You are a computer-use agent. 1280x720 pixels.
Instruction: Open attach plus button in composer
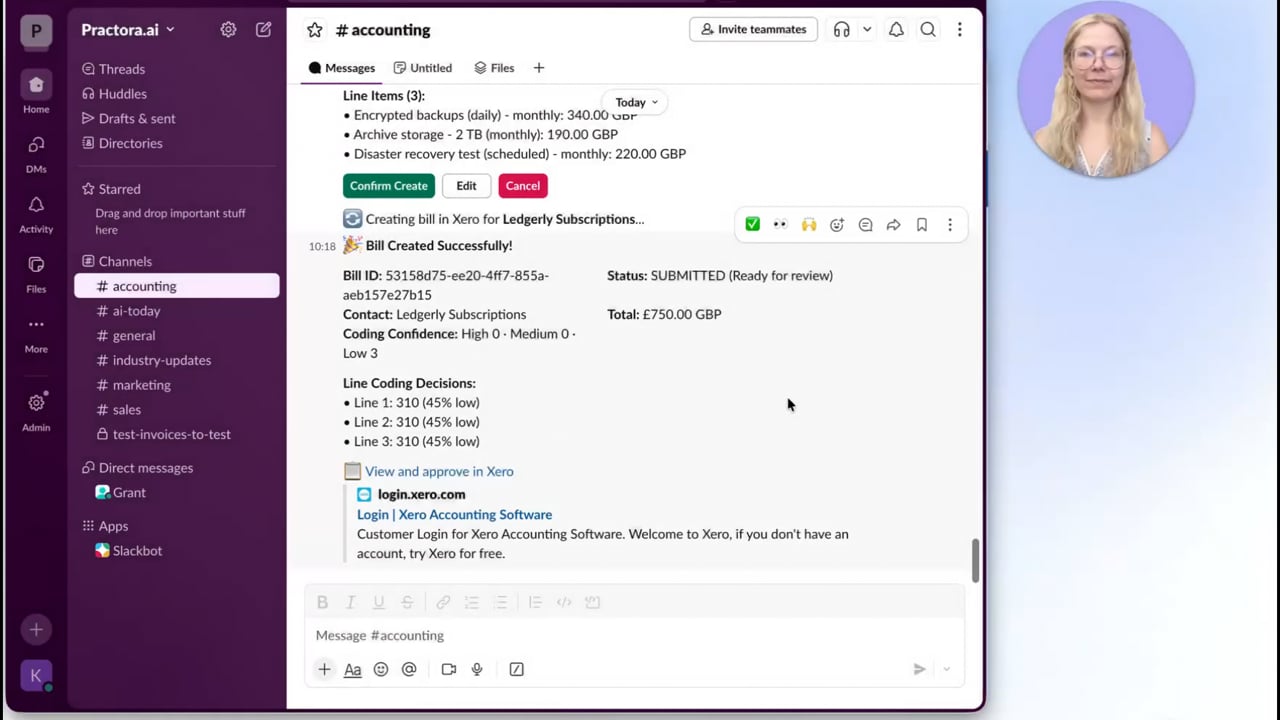(324, 669)
